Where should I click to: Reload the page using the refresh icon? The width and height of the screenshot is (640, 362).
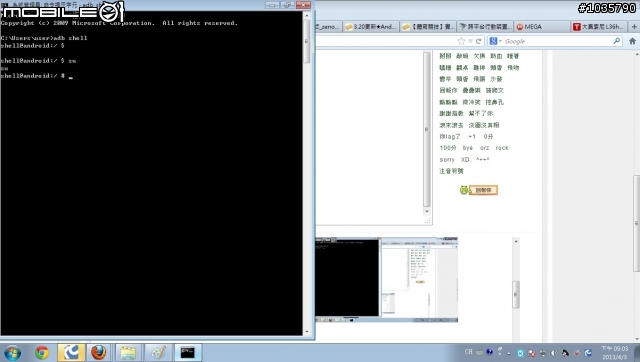[x=479, y=41]
